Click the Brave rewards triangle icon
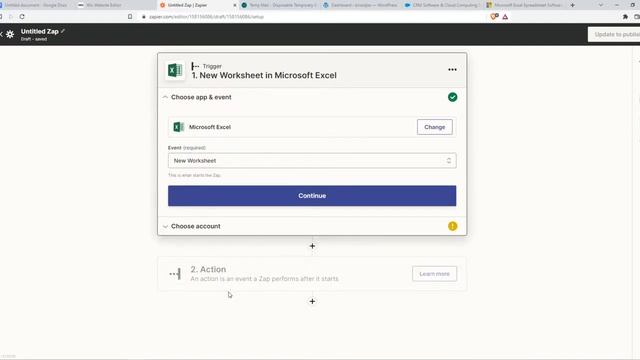Screen dimensions: 640x360 point(505,17)
